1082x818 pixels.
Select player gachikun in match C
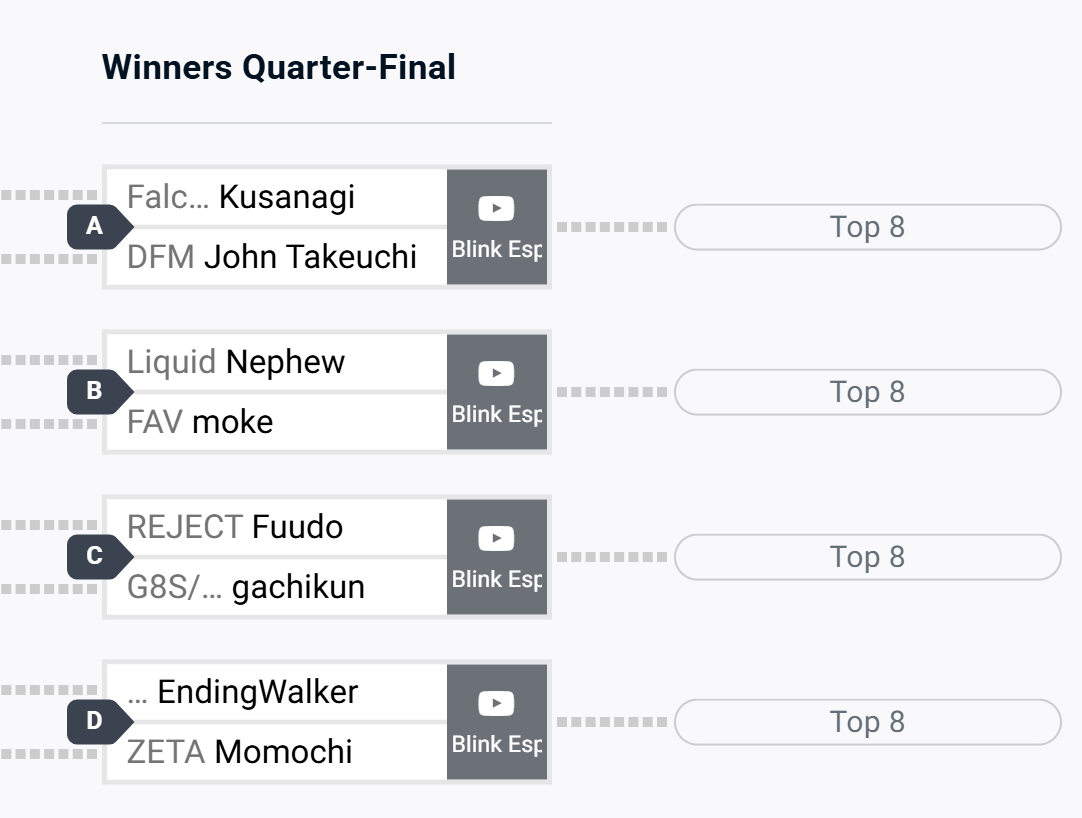(277, 587)
